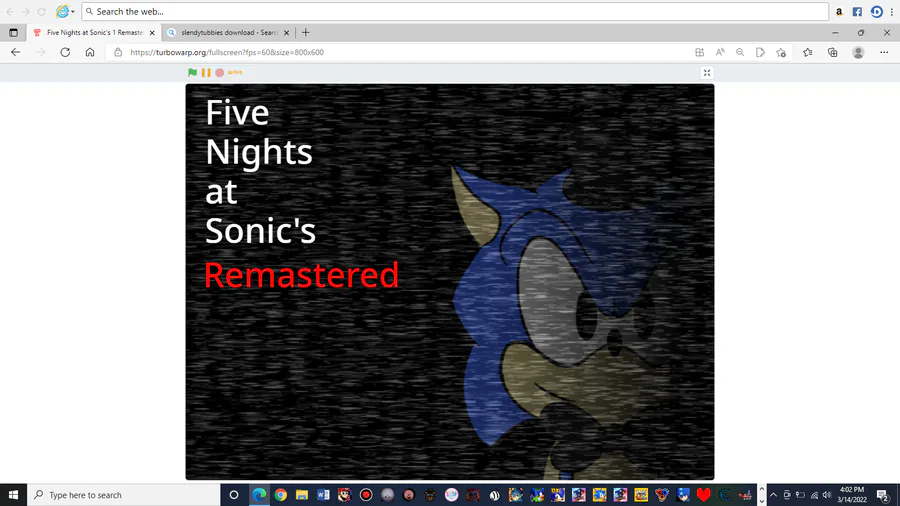
Task: Activate Read aloud icon in address bar
Action: [x=720, y=52]
